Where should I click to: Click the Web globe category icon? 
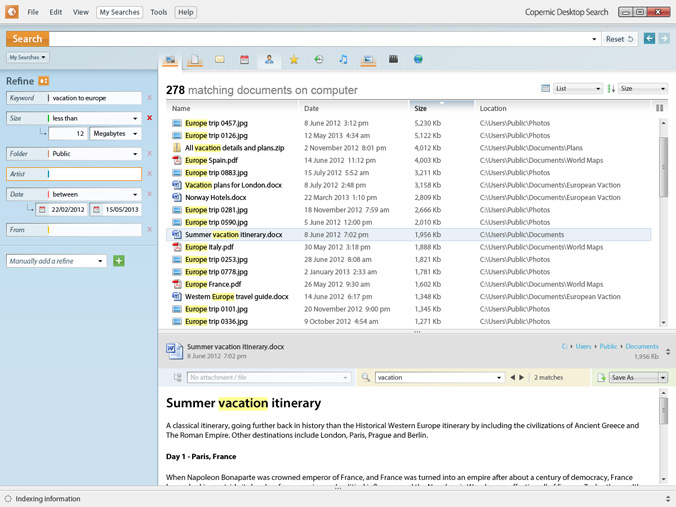pyautogui.click(x=418, y=60)
